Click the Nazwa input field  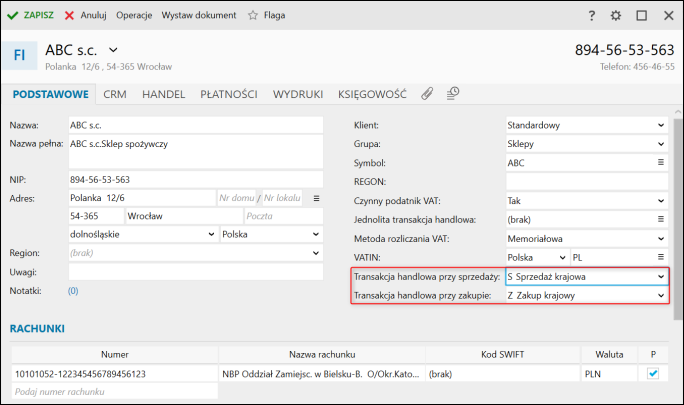(x=195, y=125)
